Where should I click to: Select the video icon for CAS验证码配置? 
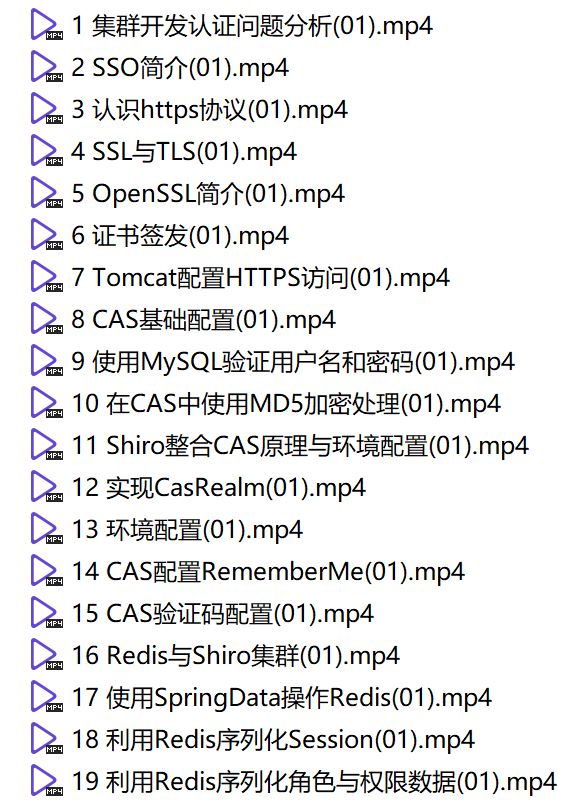point(47,613)
